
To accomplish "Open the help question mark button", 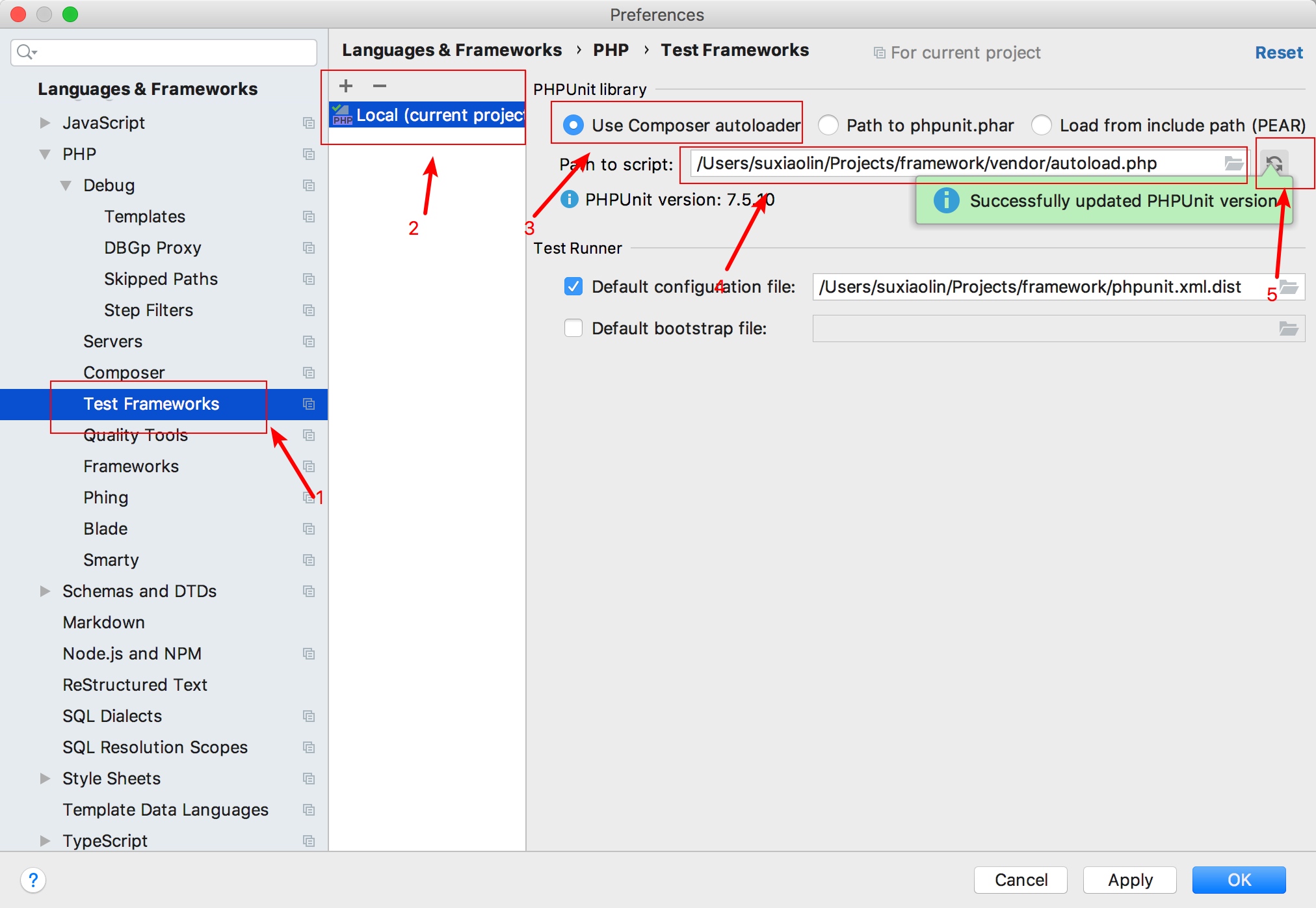I will (33, 880).
